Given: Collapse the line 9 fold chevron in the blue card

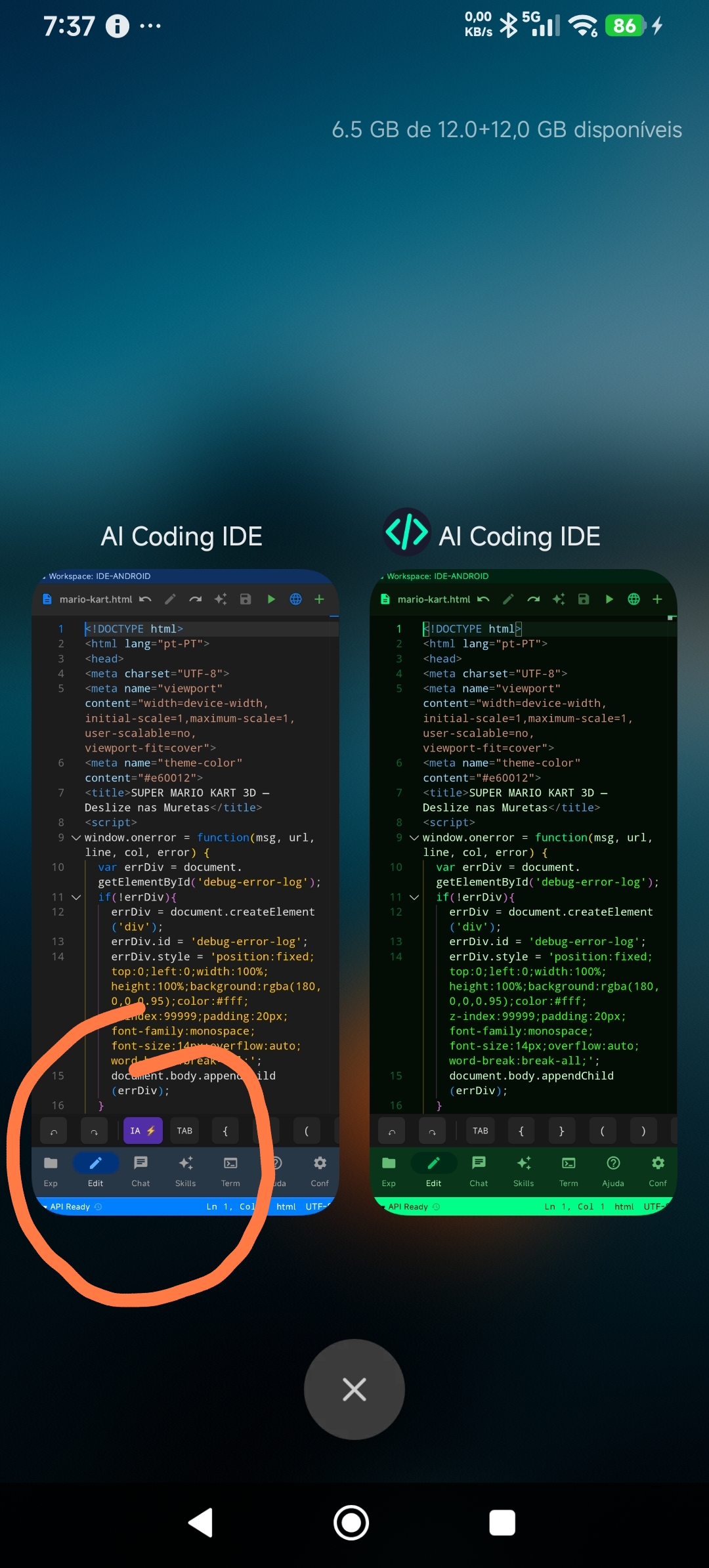Looking at the screenshot, I should pos(76,837).
